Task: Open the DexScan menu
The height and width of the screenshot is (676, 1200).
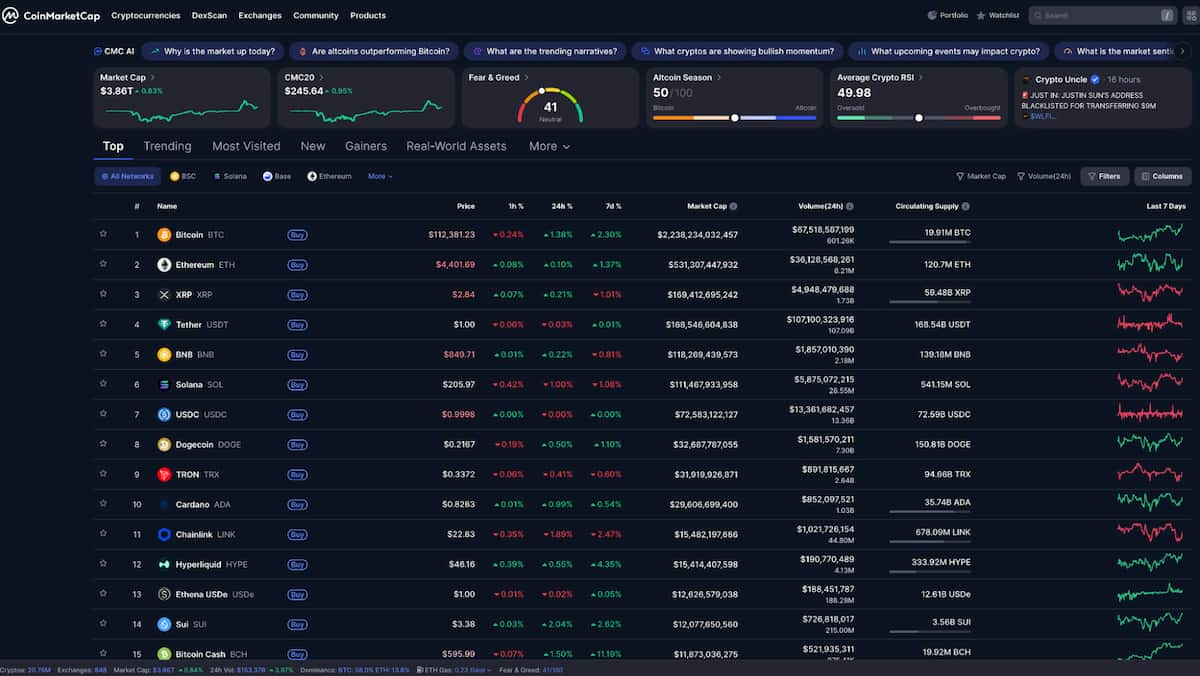Action: click(209, 15)
